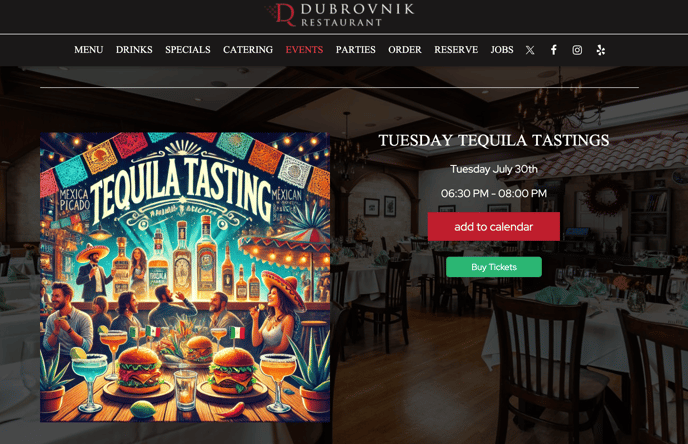The width and height of the screenshot is (688, 444).
Task: Click the add to calendar button
Action: [x=494, y=226]
